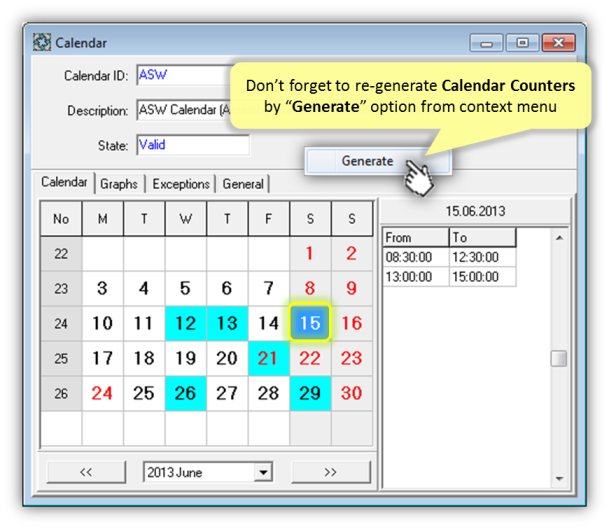Select day 12 in the calendar grid
The image size is (609, 529).
click(x=185, y=323)
